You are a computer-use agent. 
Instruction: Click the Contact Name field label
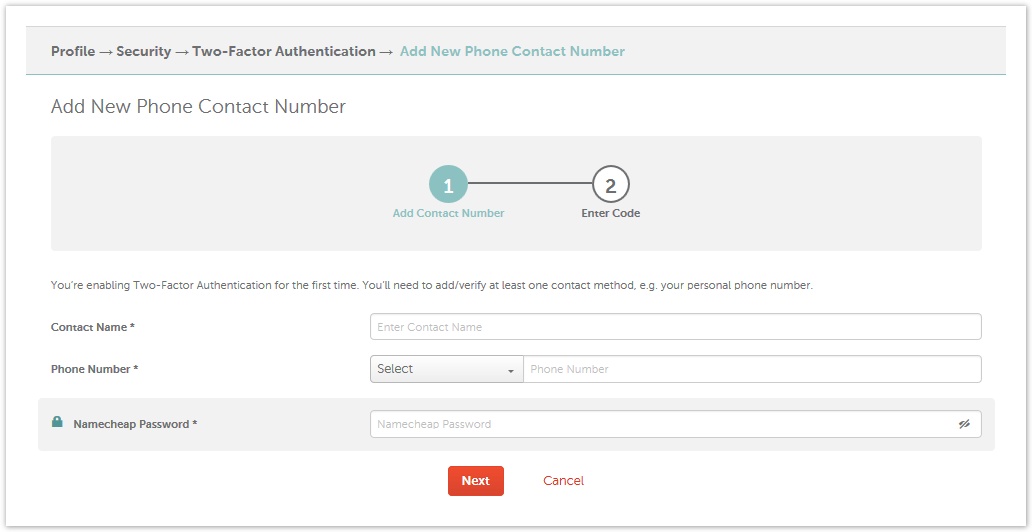click(93, 327)
